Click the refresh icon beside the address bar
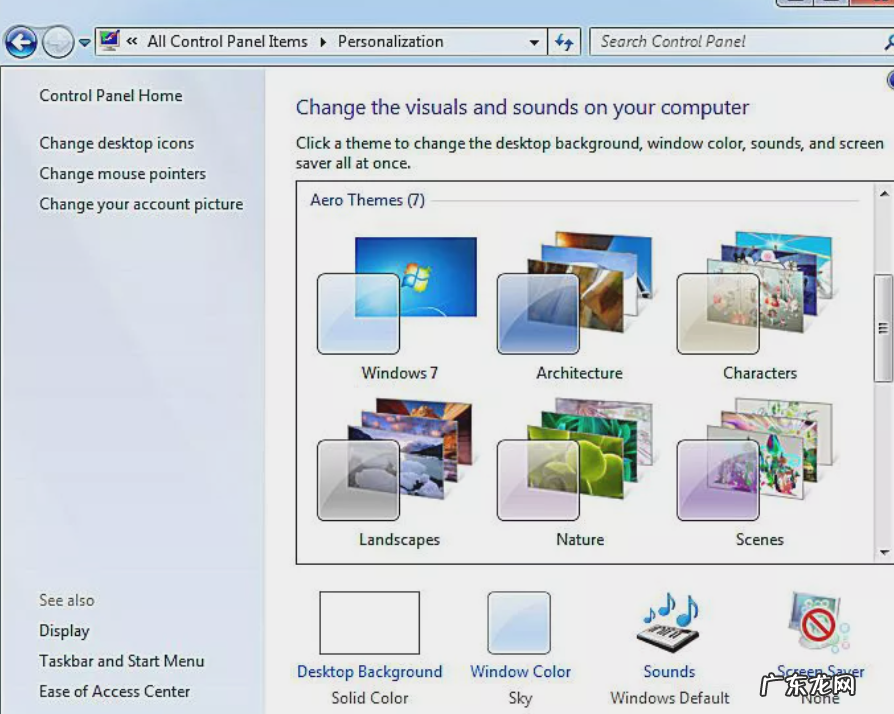 click(x=565, y=41)
